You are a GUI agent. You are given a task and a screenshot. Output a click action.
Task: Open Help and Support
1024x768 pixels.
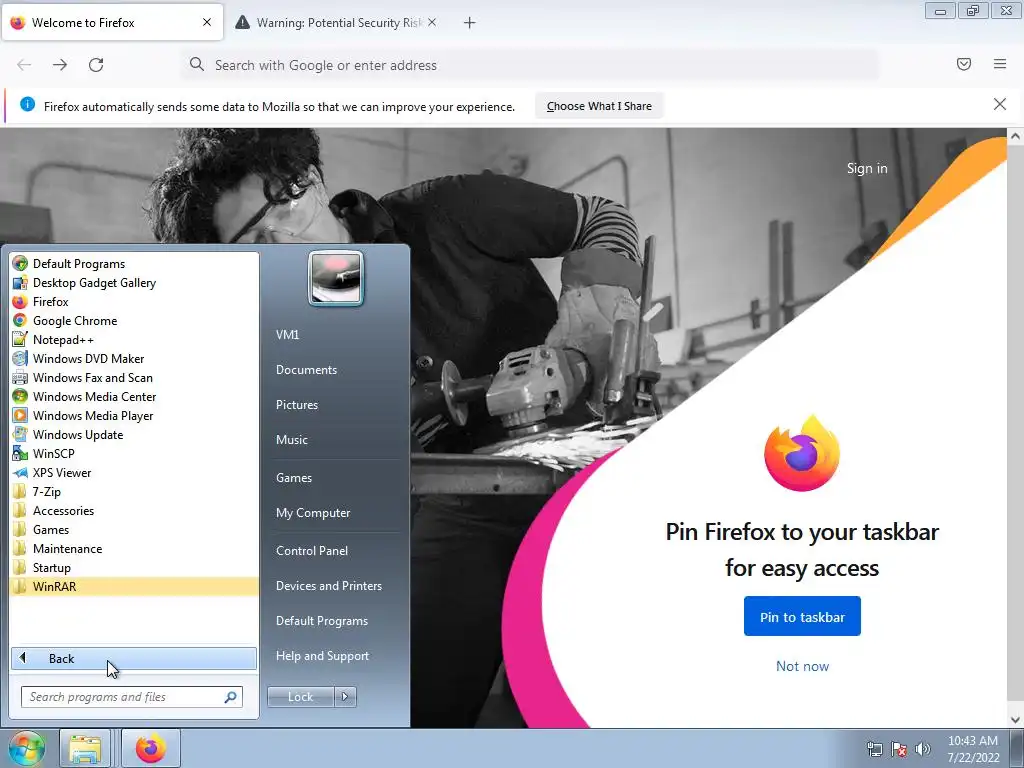click(x=323, y=656)
